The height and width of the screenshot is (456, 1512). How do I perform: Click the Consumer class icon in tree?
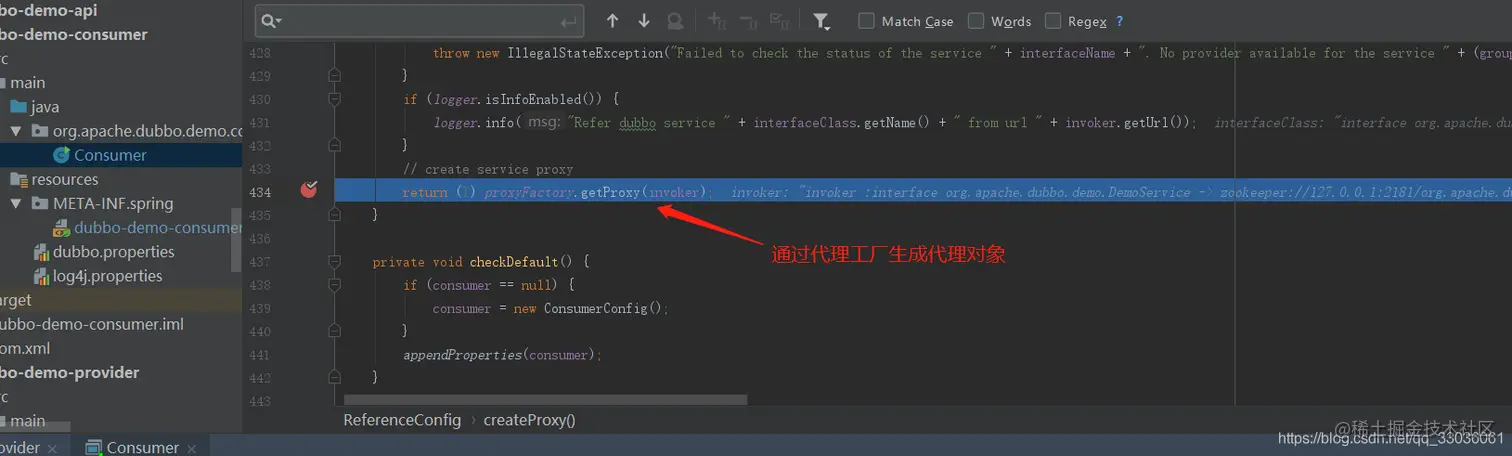[x=61, y=155]
